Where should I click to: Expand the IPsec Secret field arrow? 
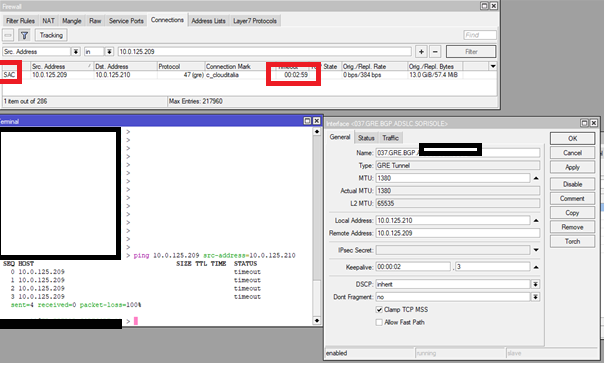[536, 250]
